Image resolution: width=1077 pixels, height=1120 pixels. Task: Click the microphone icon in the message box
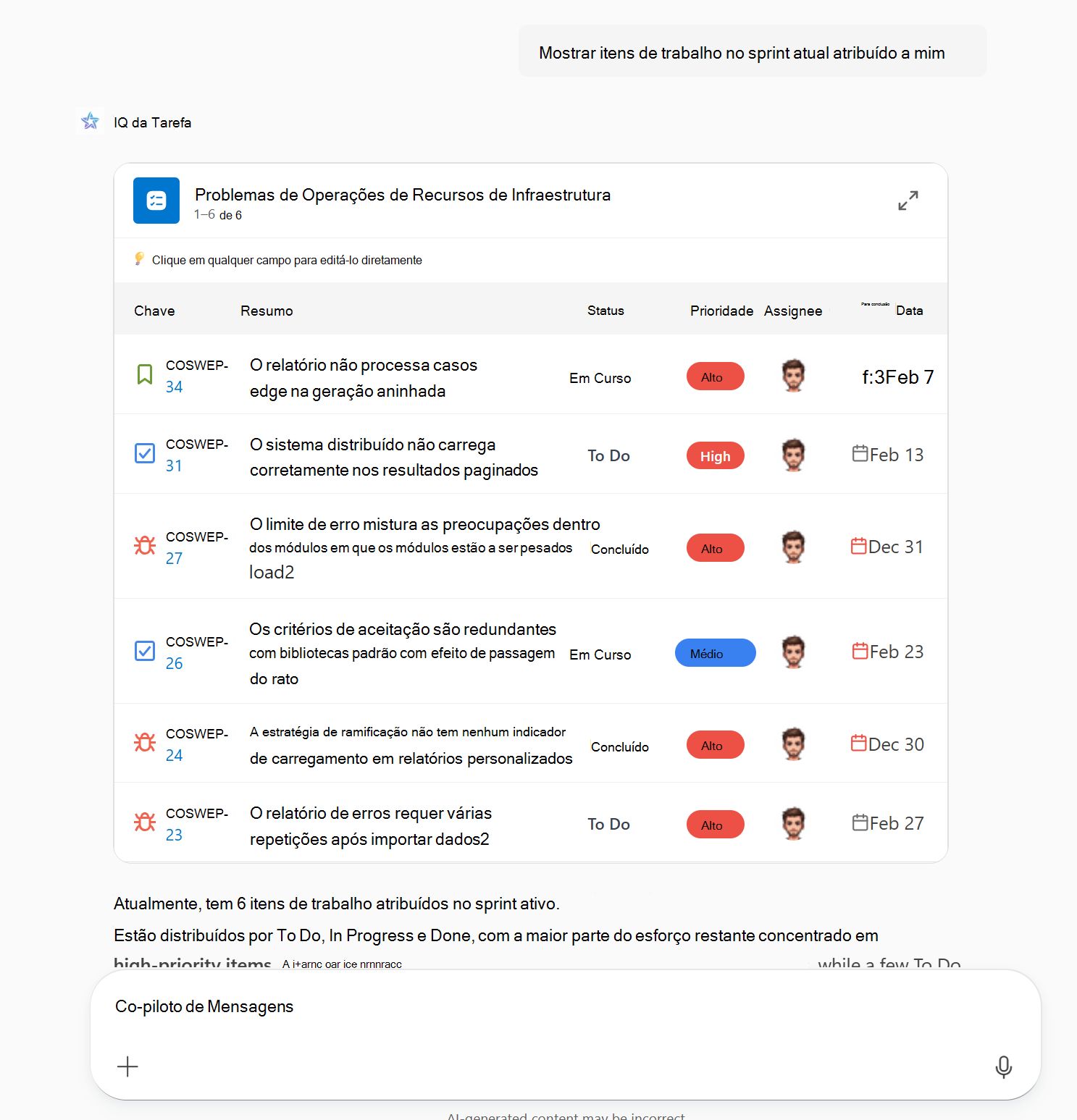click(x=1003, y=1066)
